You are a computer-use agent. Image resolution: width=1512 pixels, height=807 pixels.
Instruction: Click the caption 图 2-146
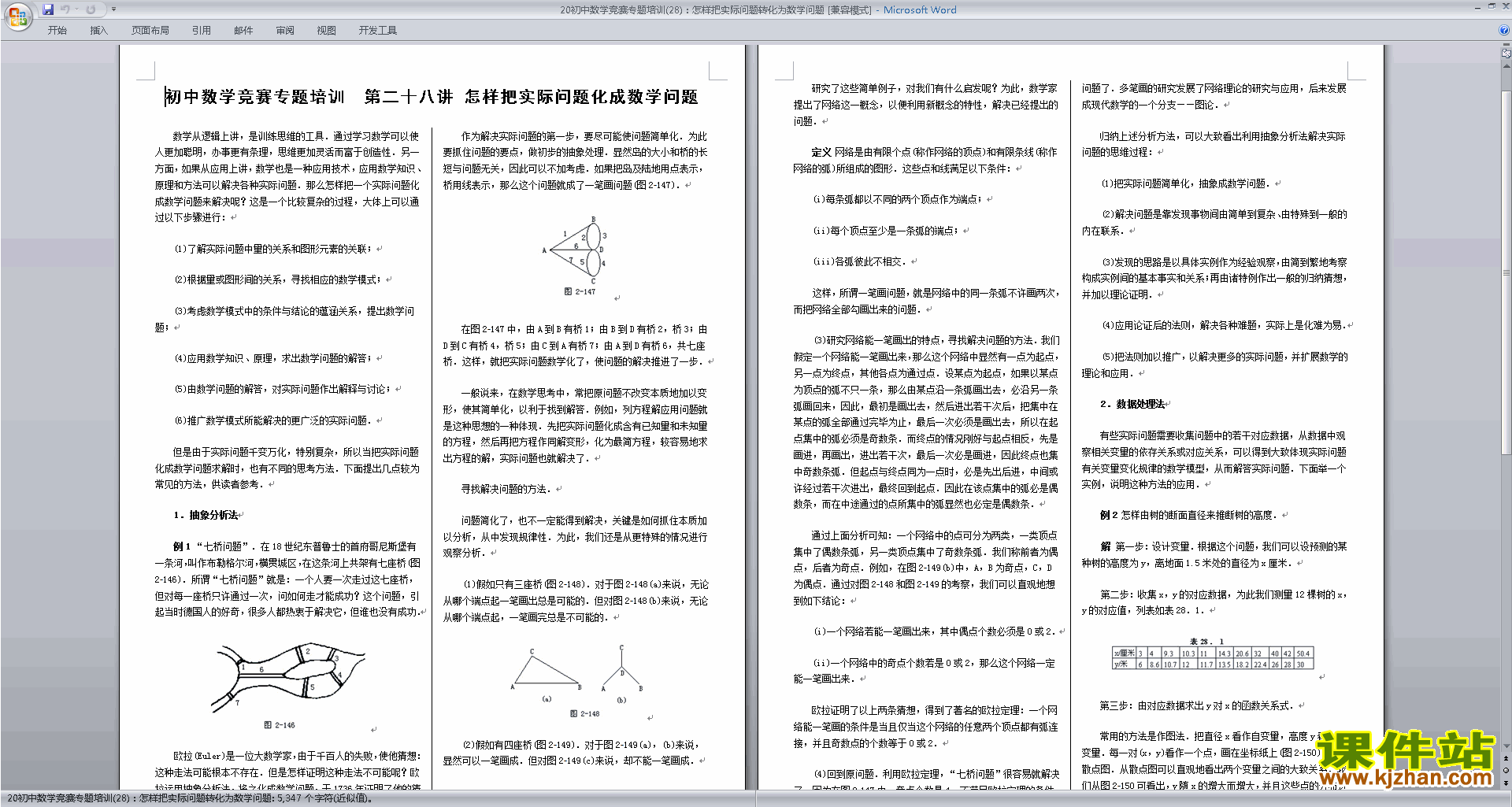280,725
